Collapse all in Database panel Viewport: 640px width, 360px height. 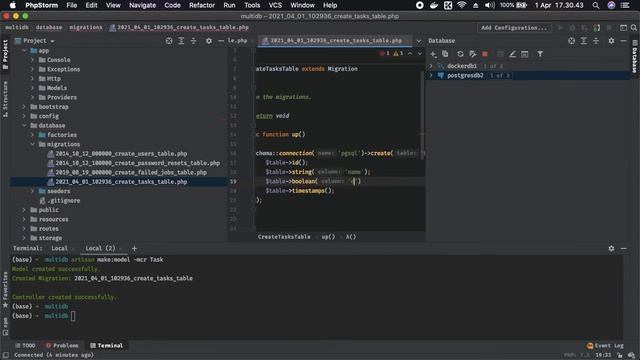coord(596,41)
